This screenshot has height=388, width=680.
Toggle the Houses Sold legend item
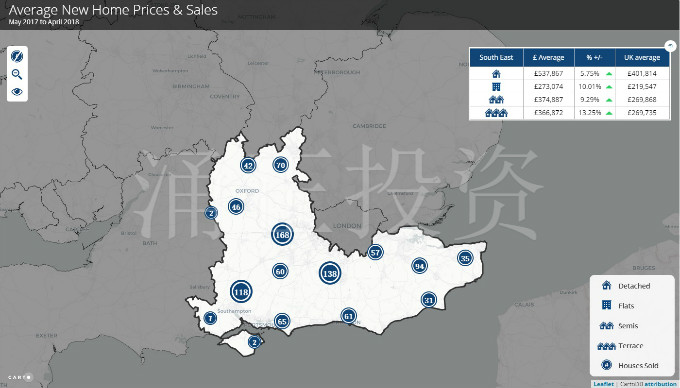coord(630,365)
